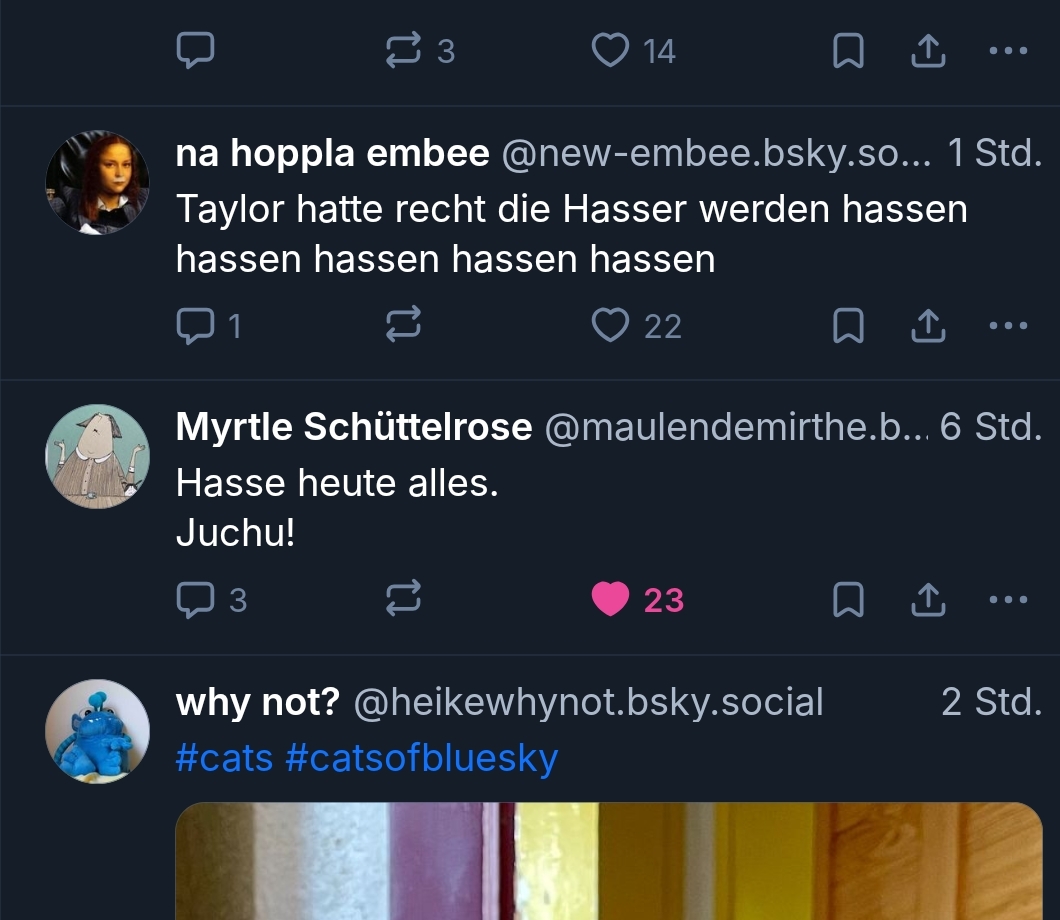Open the #catsofbluesky hashtag
This screenshot has width=1060, height=920.
(421, 758)
